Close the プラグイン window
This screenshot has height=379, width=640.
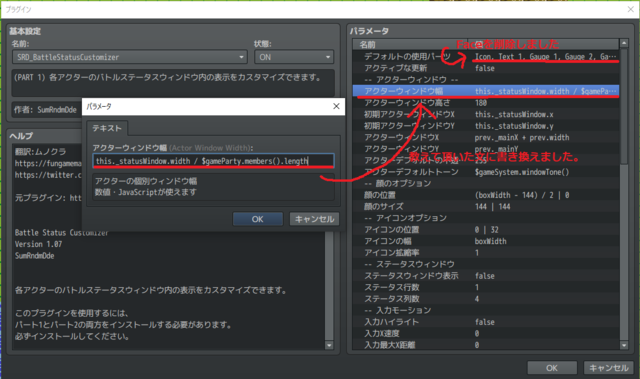tap(631, 9)
